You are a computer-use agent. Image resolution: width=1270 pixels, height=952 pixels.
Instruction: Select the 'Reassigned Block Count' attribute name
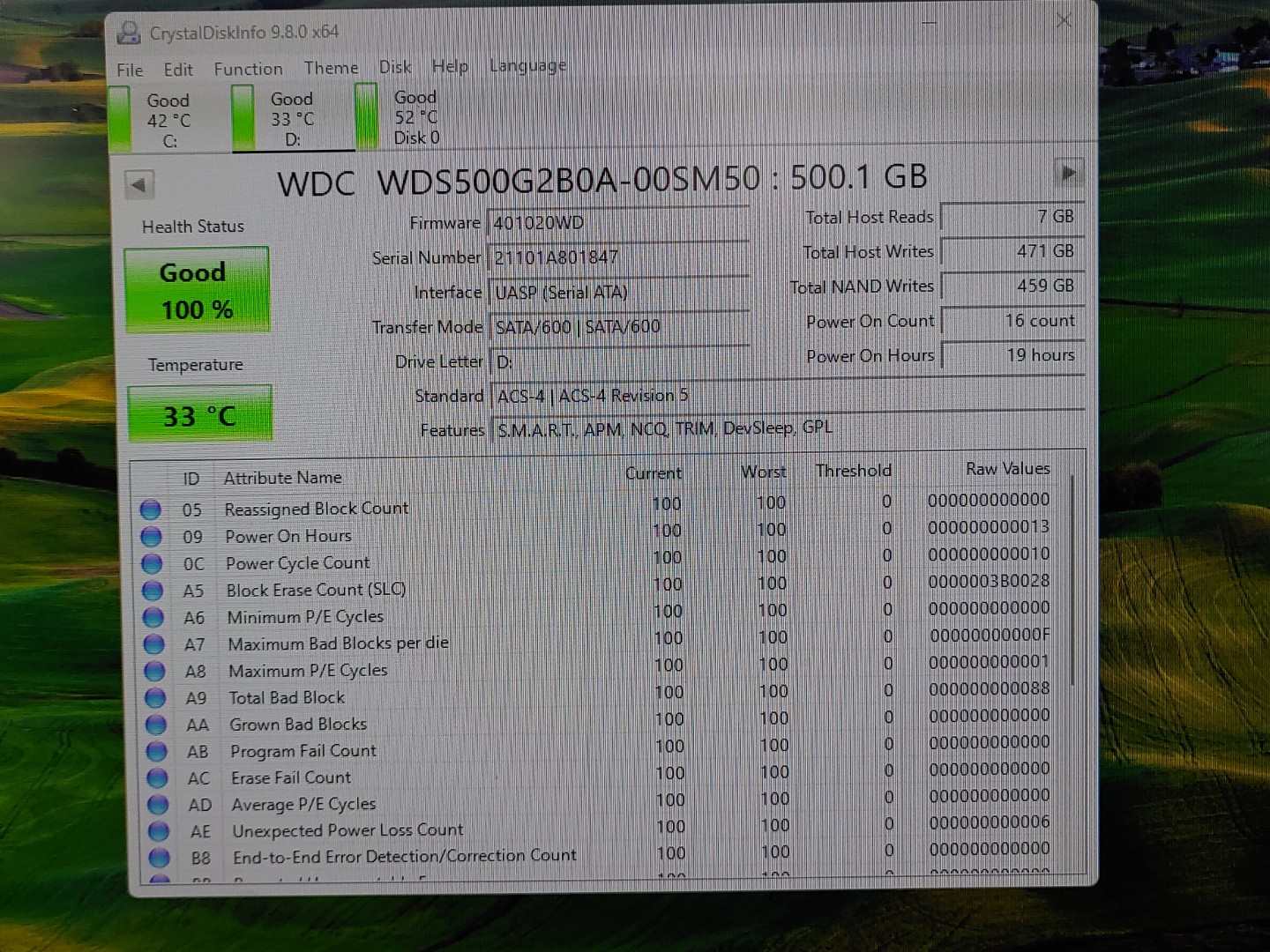pos(316,509)
